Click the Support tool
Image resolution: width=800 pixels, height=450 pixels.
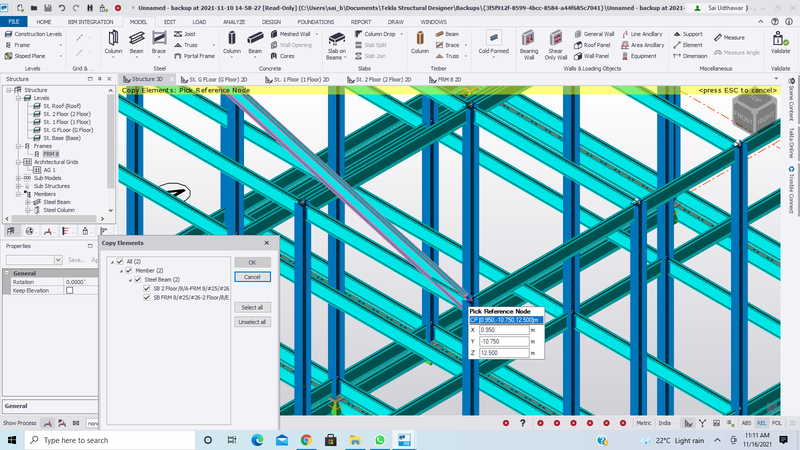pyautogui.click(x=688, y=34)
